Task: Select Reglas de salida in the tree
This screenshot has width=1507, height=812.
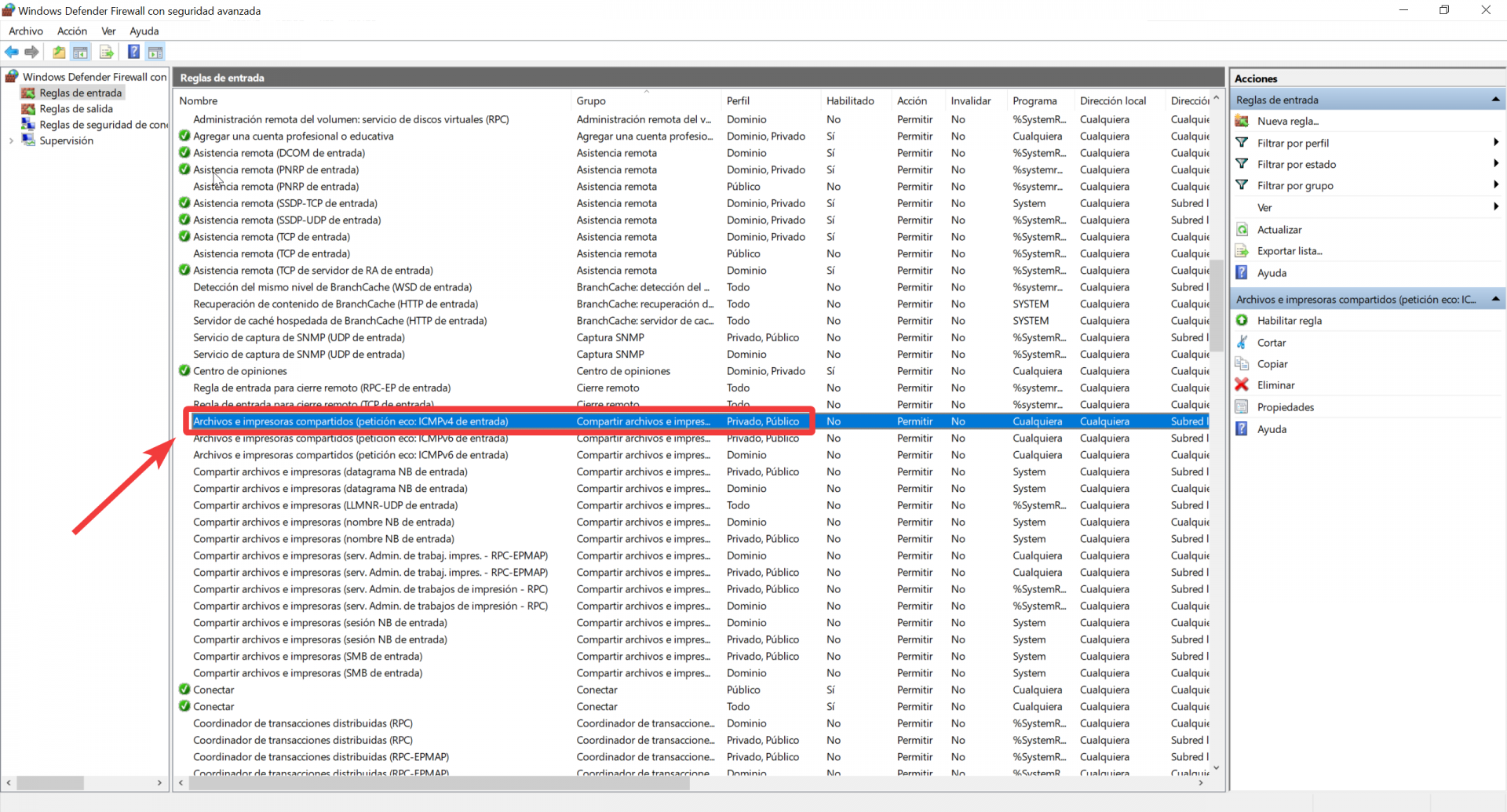Action: 76,109
